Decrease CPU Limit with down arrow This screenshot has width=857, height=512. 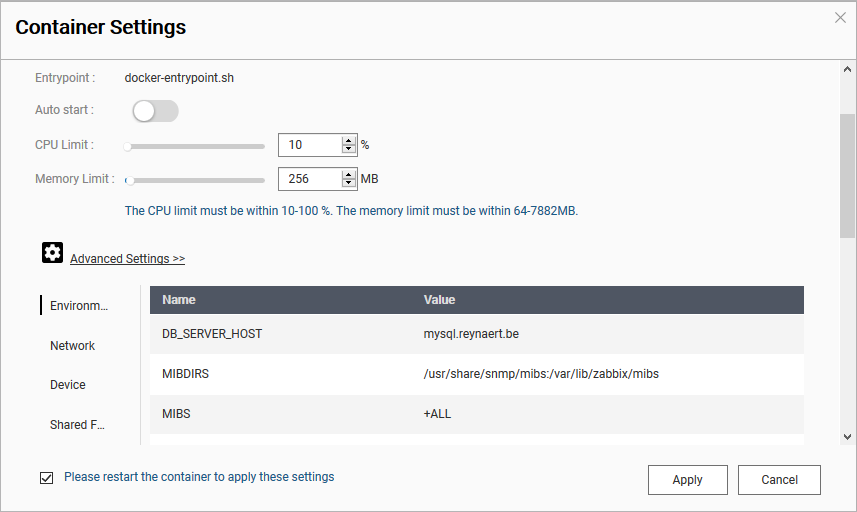(x=349, y=149)
